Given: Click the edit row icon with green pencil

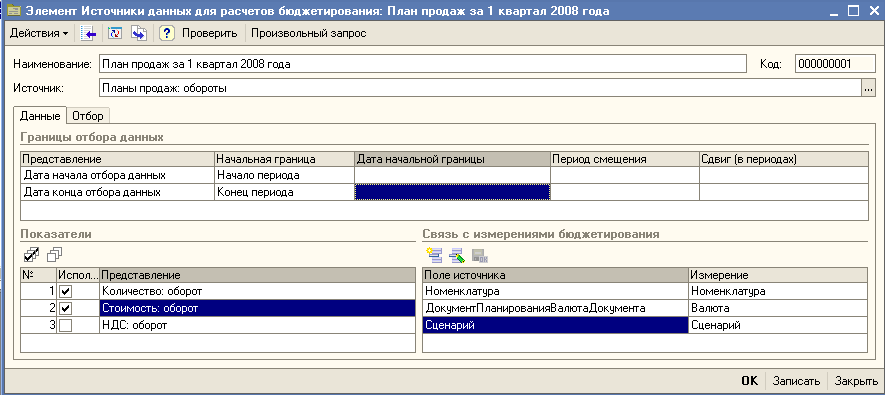Looking at the screenshot, I should point(457,256).
